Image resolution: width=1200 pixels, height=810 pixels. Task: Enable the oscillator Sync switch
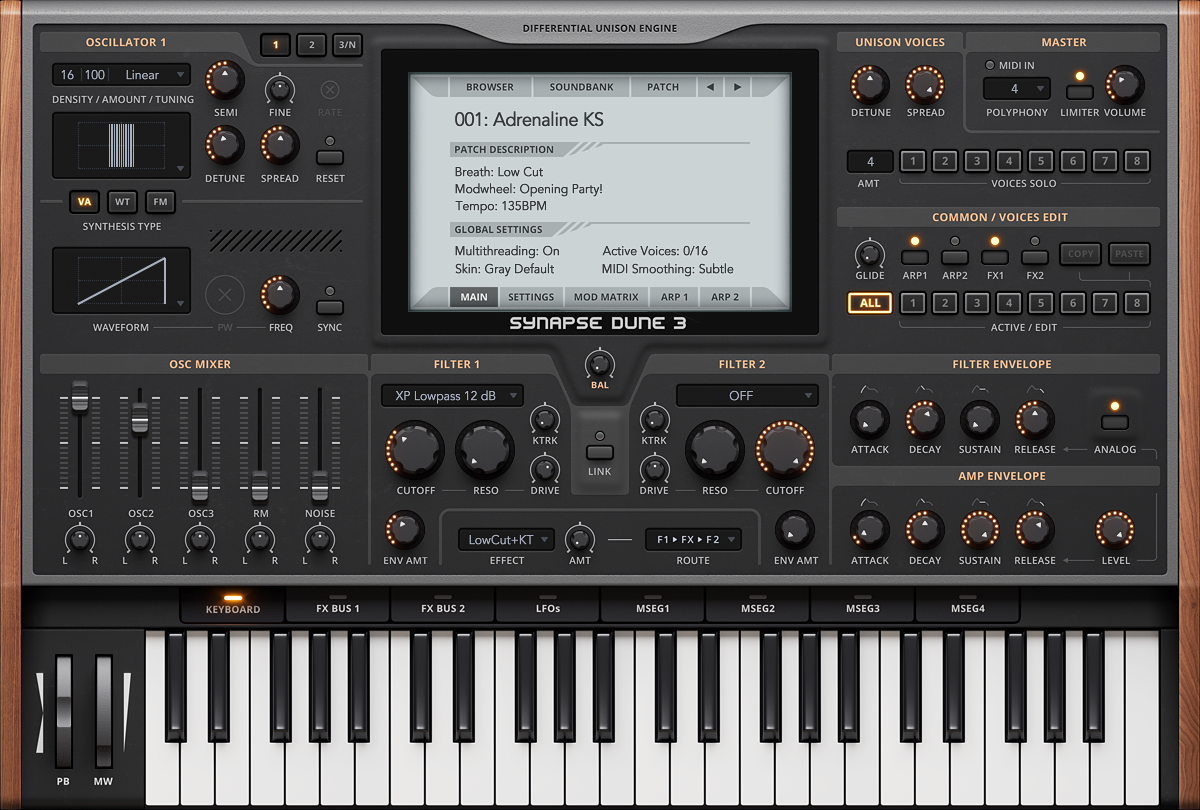329,307
